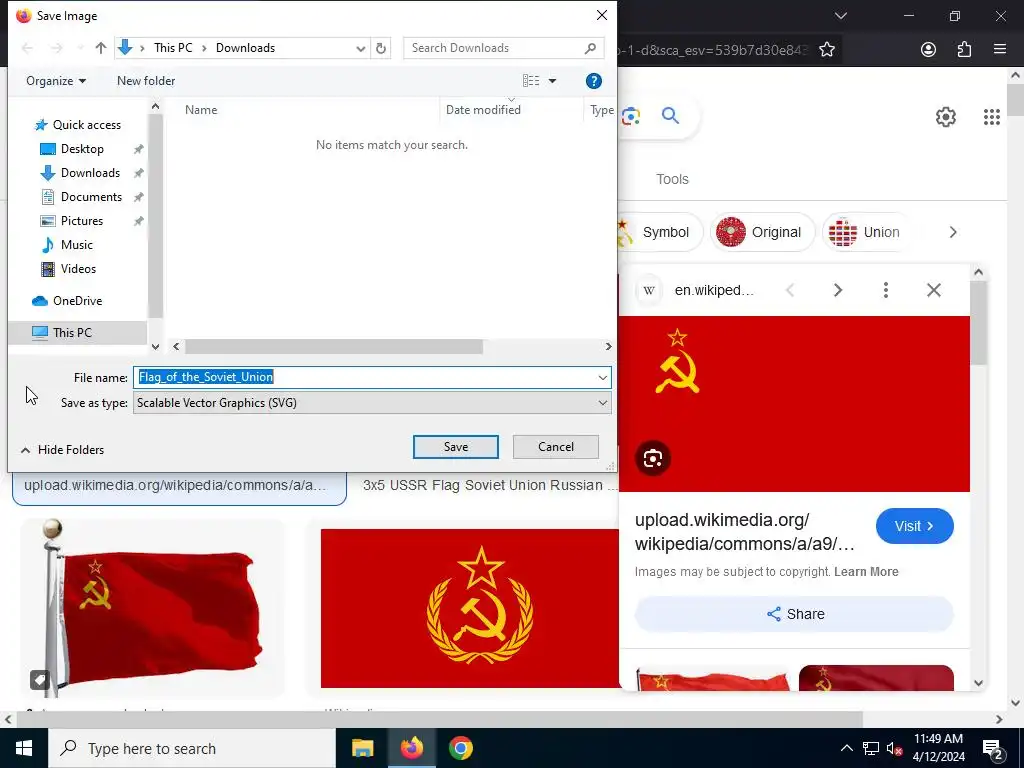Expand the File name suggestions dropdown
This screenshot has height=768, width=1024.
[x=602, y=377]
